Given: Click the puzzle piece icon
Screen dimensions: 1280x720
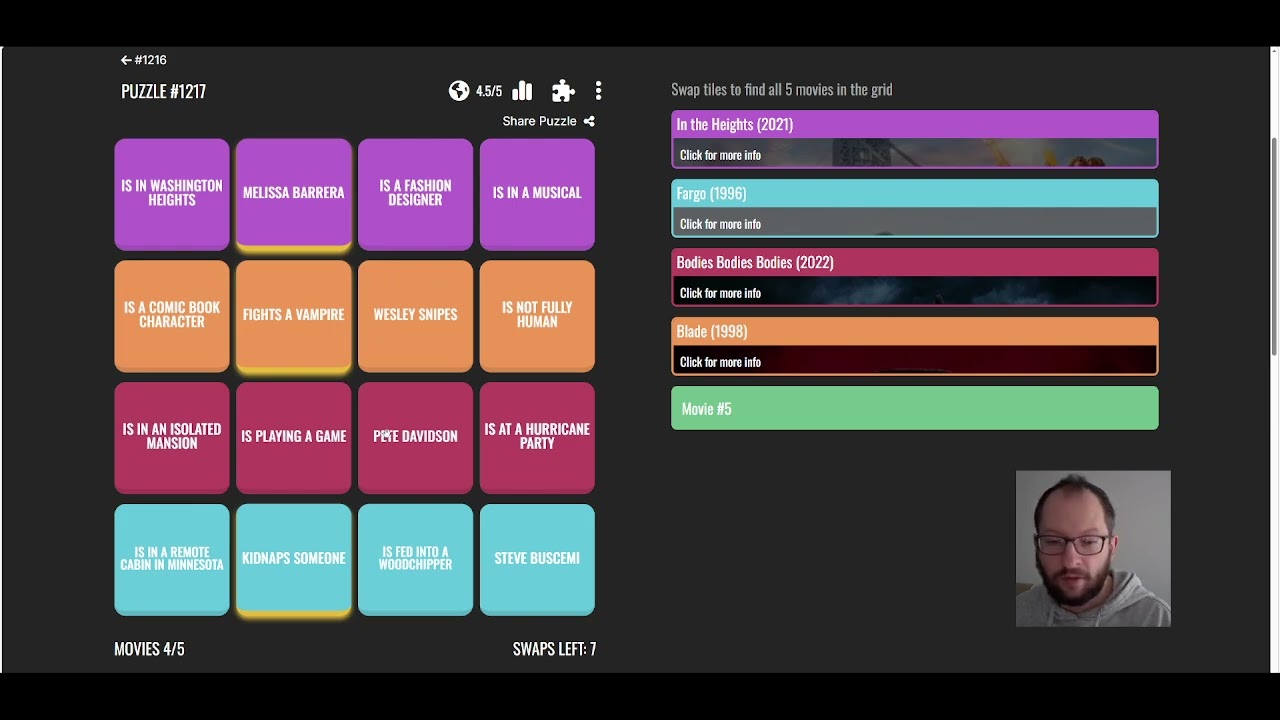Looking at the screenshot, I should pos(563,91).
